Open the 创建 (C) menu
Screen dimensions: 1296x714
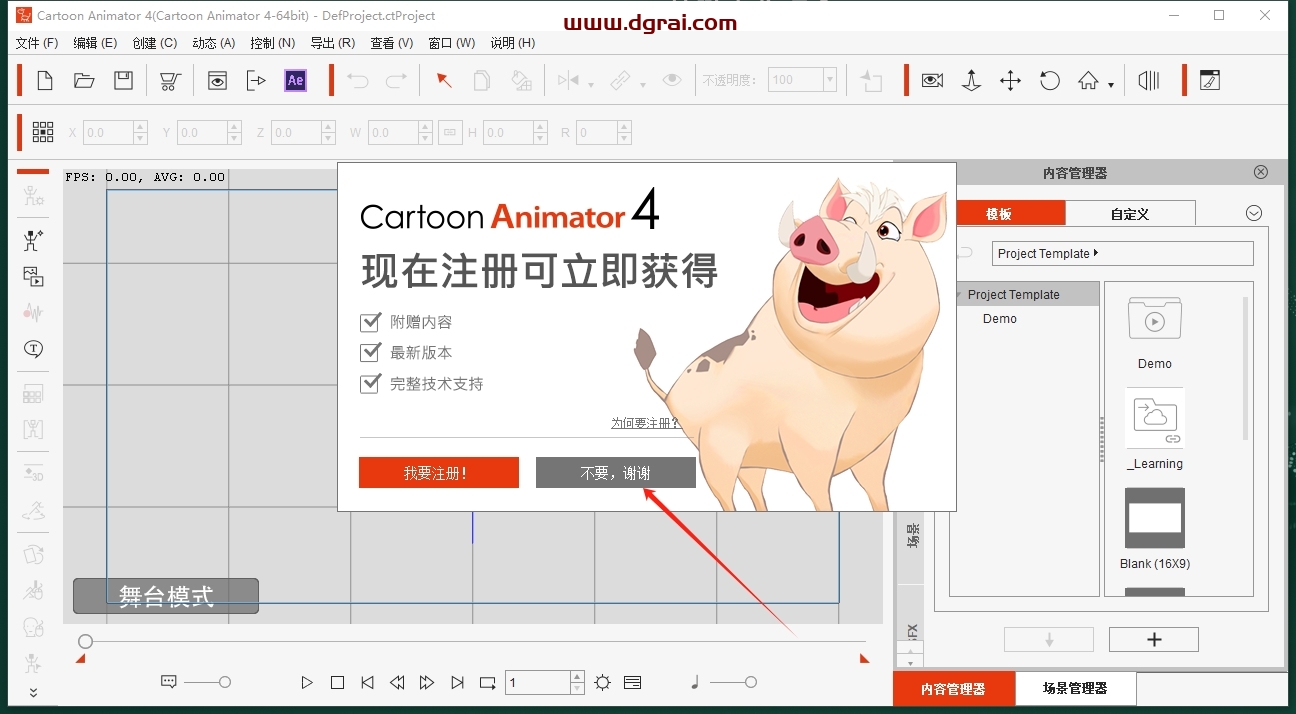click(154, 43)
